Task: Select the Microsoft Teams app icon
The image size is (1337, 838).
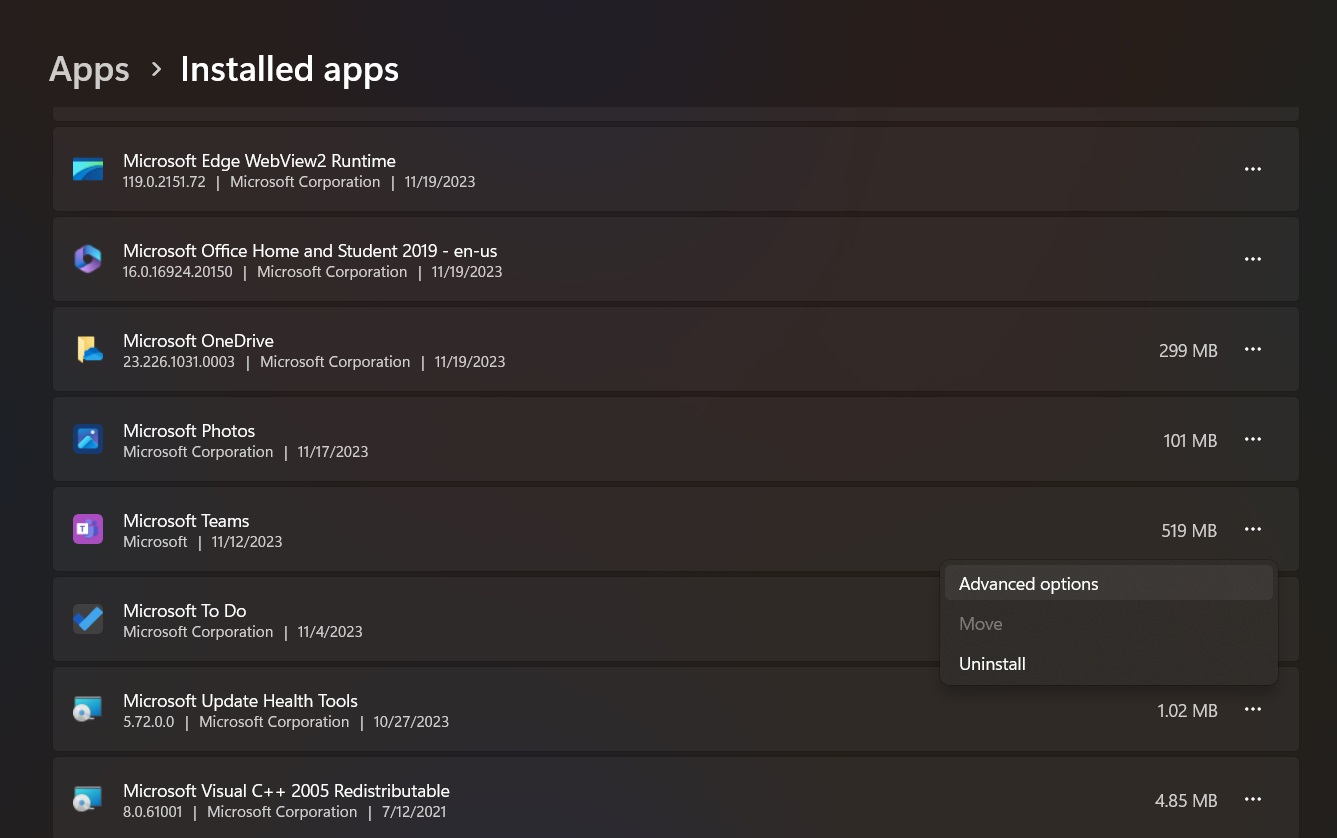Action: click(x=88, y=529)
